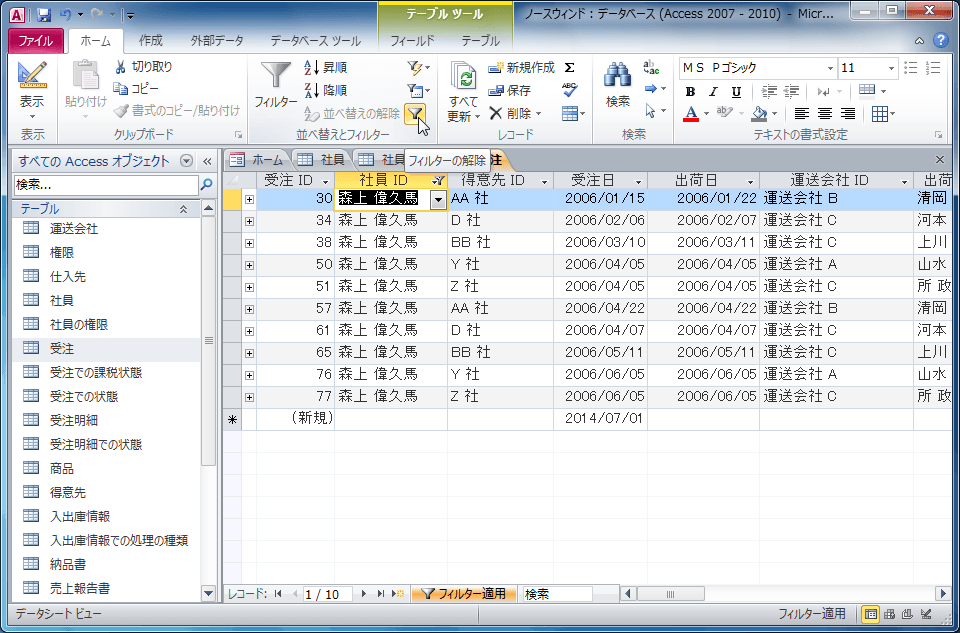
Task: Toggle the filter on/off funnel icon
Action: [x=415, y=113]
